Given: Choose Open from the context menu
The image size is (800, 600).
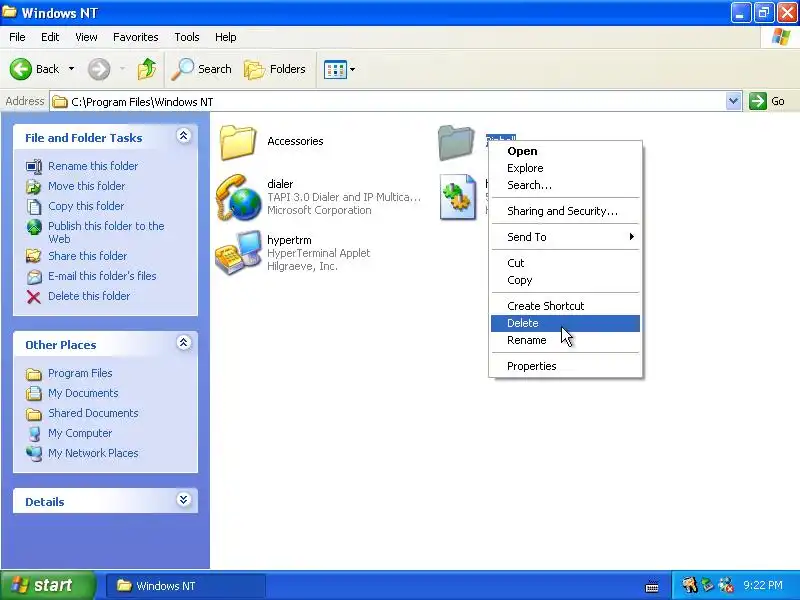Looking at the screenshot, I should (565, 151).
